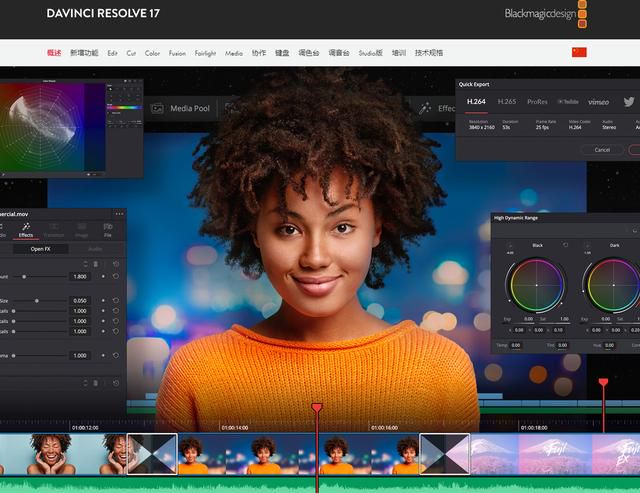Screen dimensions: 640x493
Task: Go to the Fusion page link
Action: pyautogui.click(x=177, y=53)
